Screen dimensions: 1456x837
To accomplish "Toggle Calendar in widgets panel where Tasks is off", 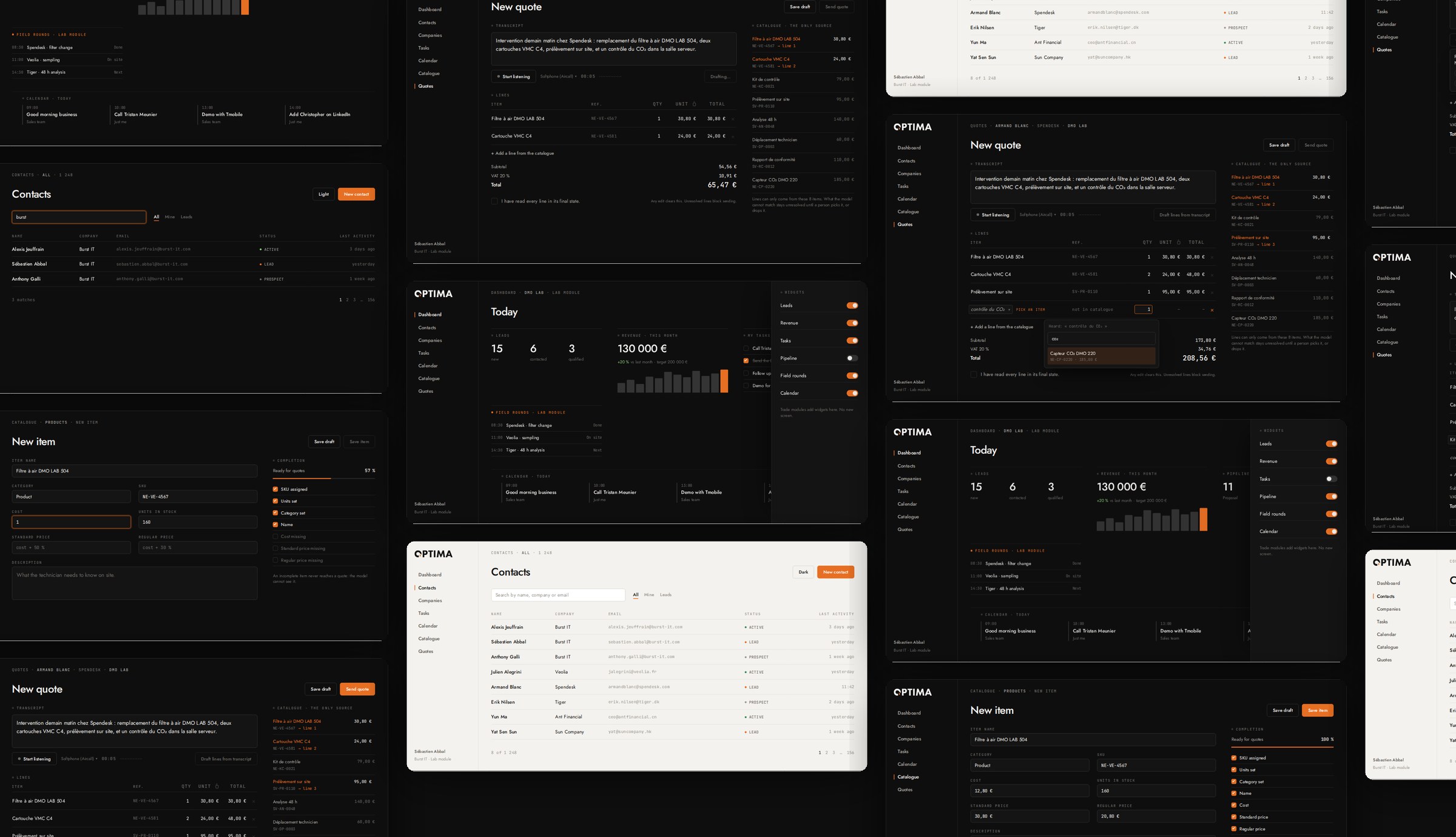I will pyautogui.click(x=1332, y=531).
